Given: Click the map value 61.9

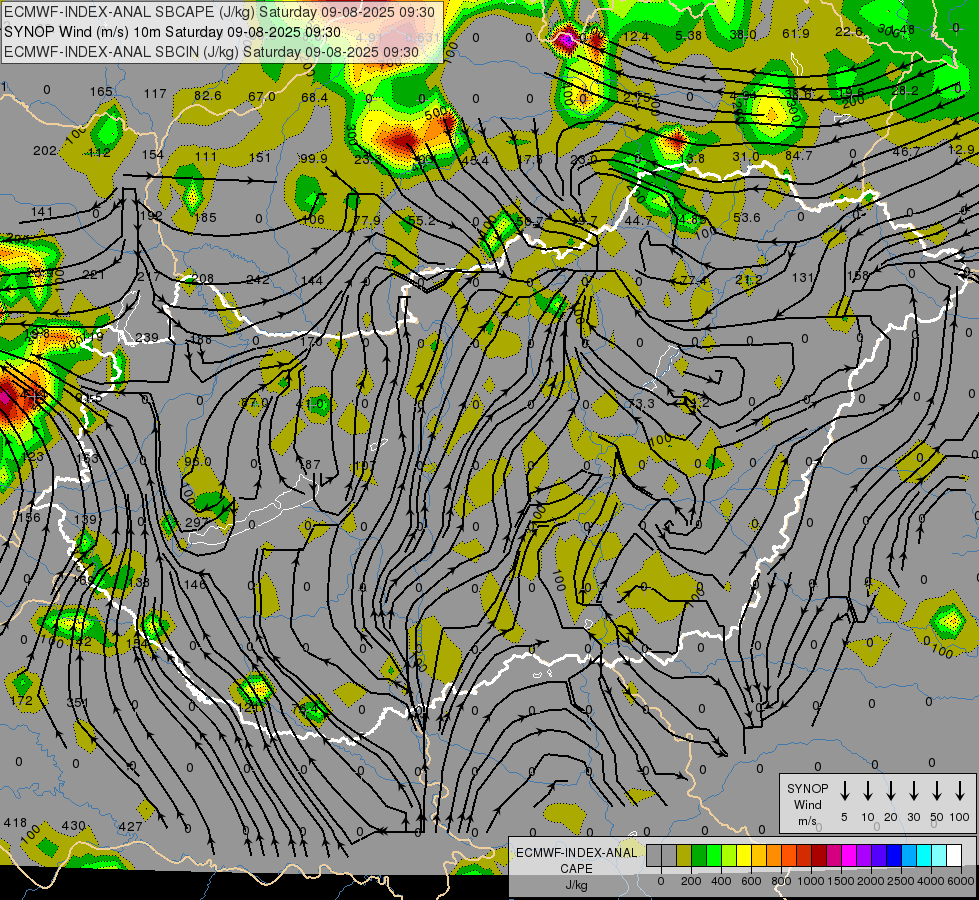Looking at the screenshot, I should point(795,33).
